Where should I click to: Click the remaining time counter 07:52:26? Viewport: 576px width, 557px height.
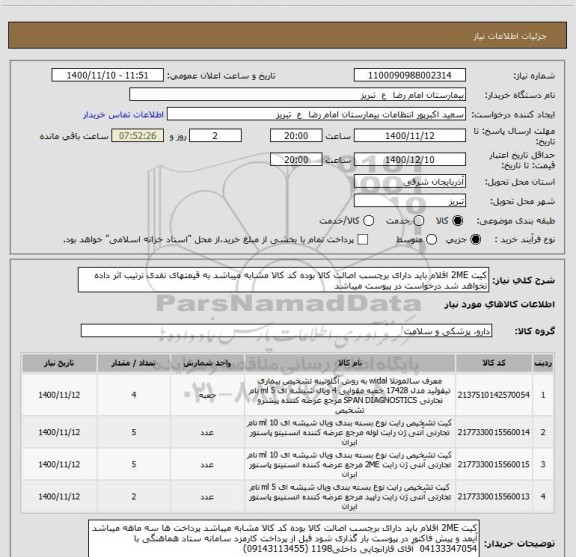pyautogui.click(x=138, y=136)
